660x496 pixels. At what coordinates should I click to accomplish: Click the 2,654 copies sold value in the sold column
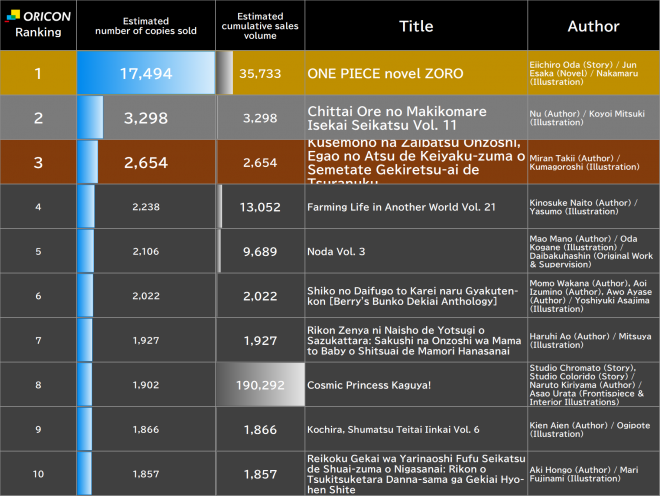[146, 163]
